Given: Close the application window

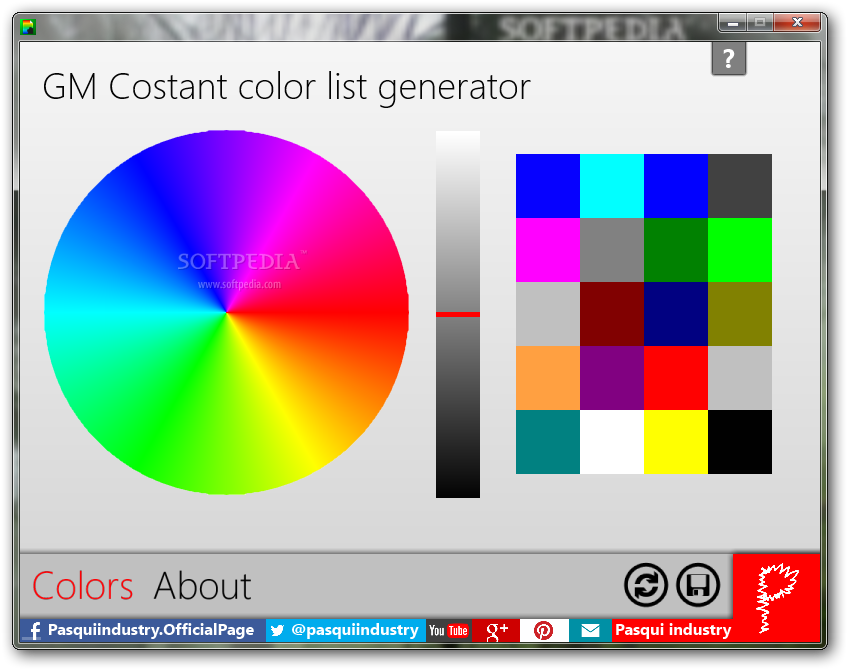Looking at the screenshot, I should 797,23.
